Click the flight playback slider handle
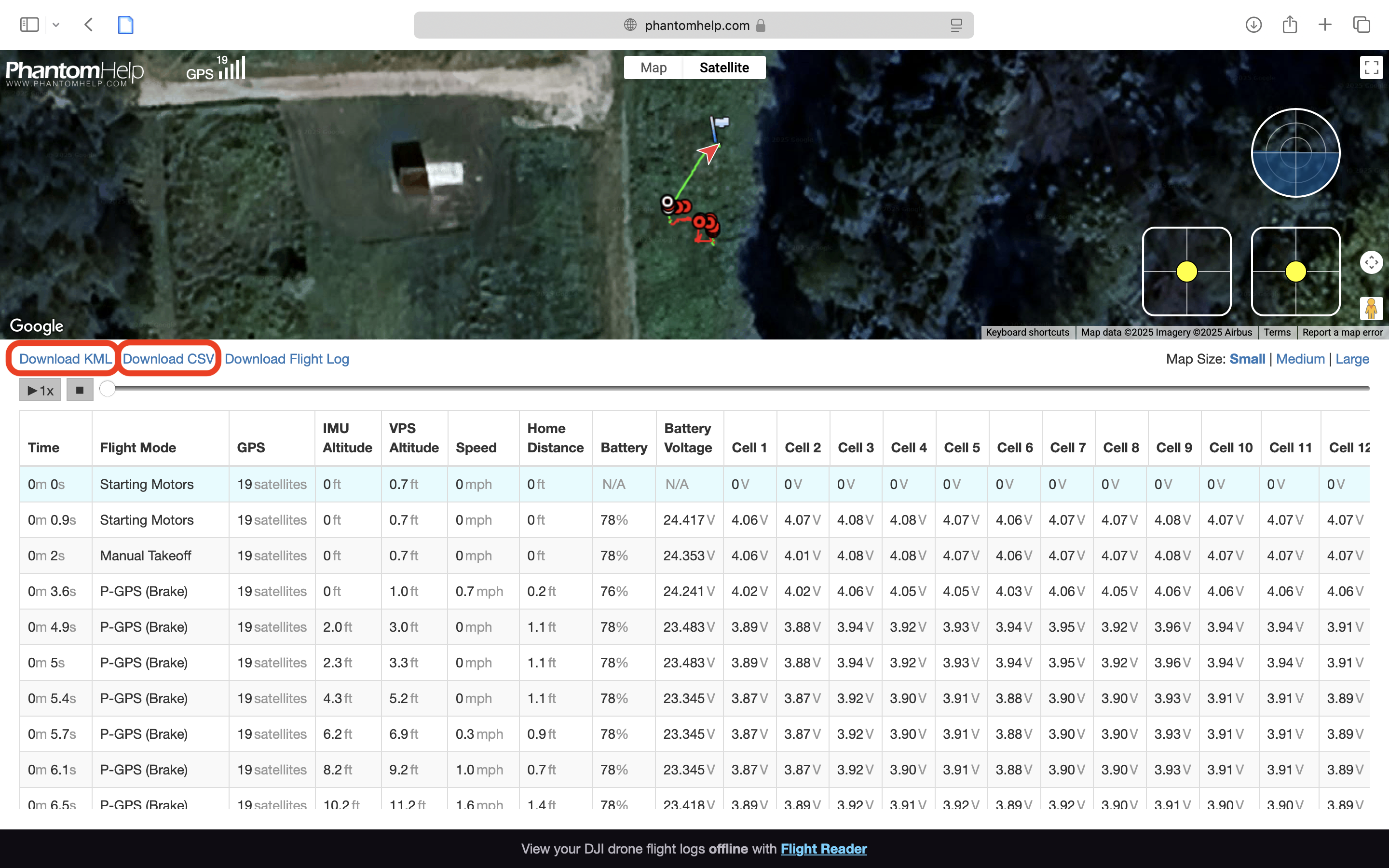The image size is (1389, 868). (x=108, y=389)
